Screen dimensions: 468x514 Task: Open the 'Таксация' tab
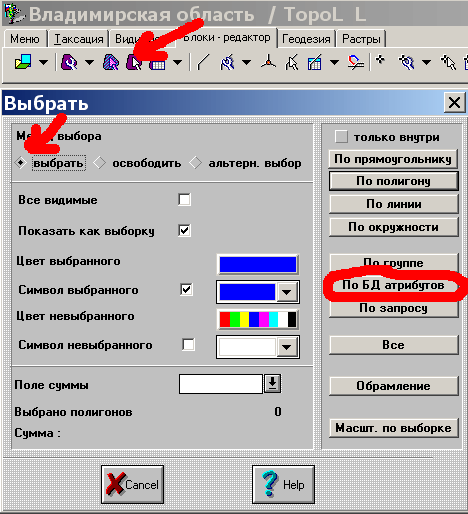(79, 39)
